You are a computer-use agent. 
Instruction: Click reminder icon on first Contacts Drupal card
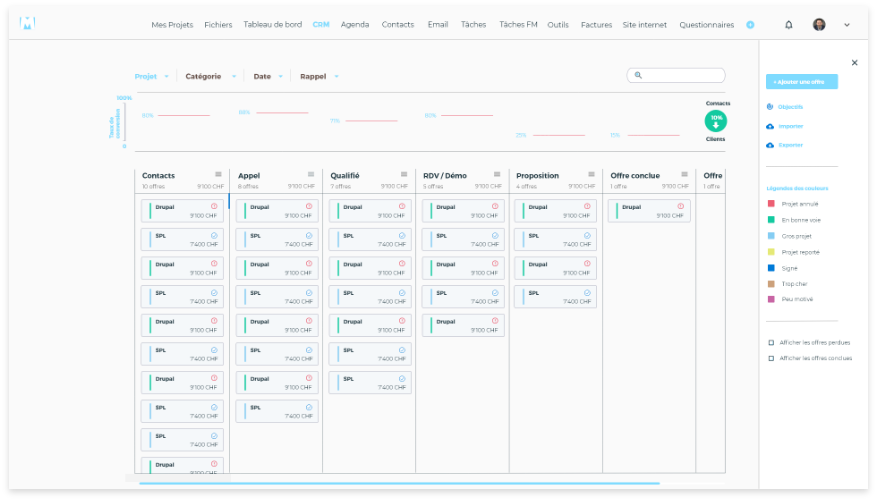point(214,206)
